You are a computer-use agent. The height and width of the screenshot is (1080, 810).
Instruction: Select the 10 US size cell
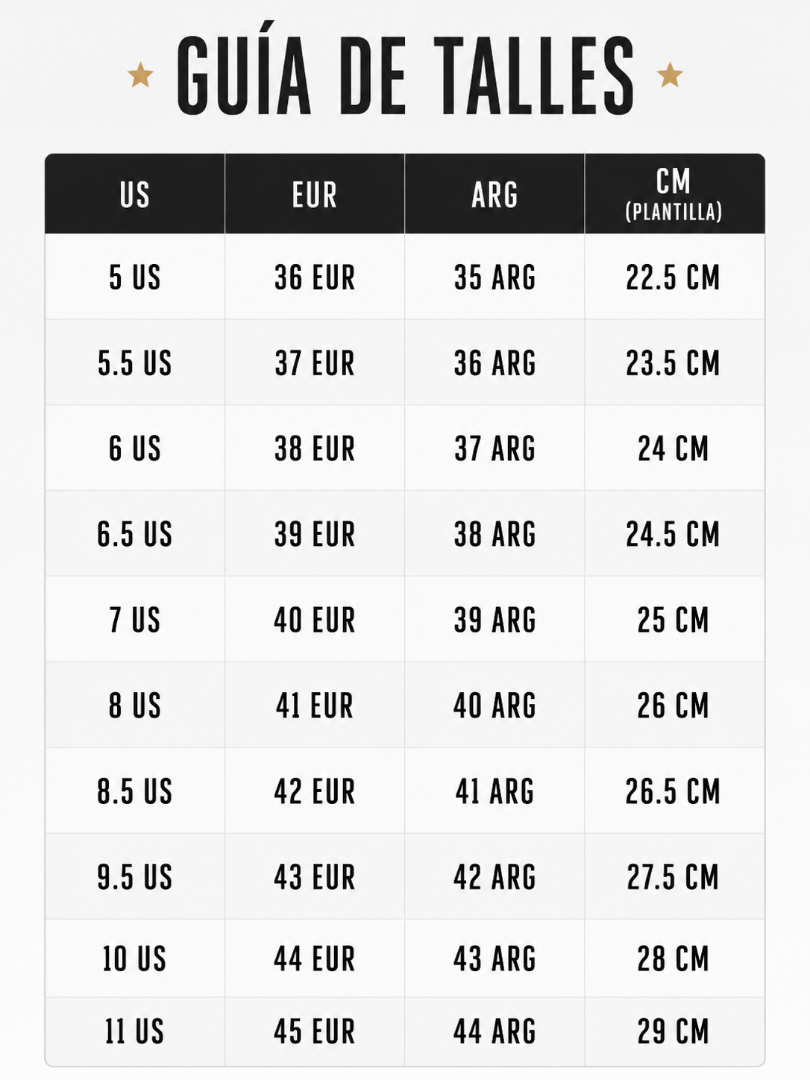(135, 958)
